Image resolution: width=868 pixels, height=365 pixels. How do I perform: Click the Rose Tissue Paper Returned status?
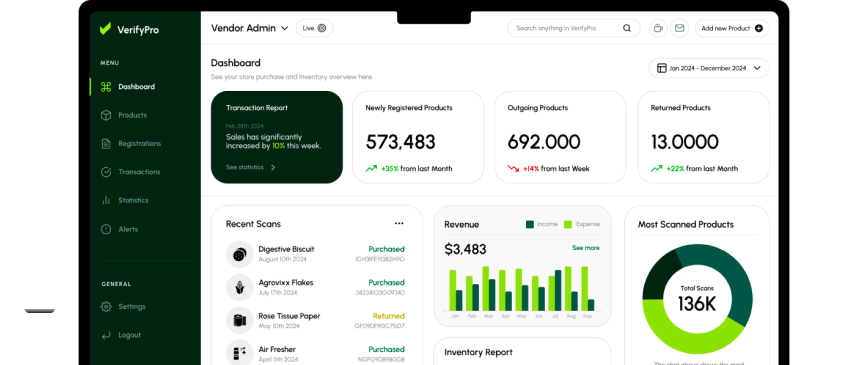click(x=389, y=316)
